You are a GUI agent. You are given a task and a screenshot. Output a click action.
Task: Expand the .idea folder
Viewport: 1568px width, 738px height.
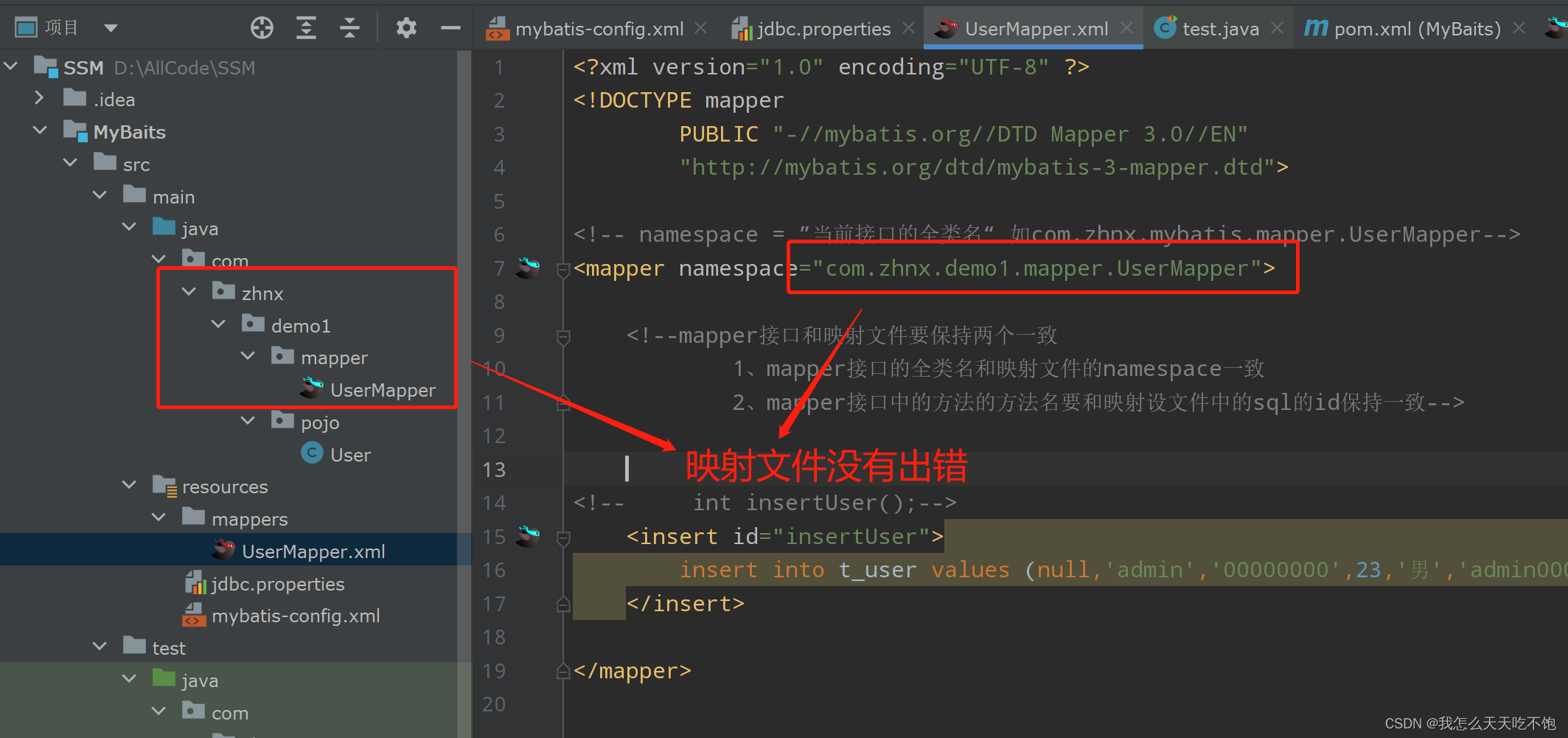[x=40, y=98]
